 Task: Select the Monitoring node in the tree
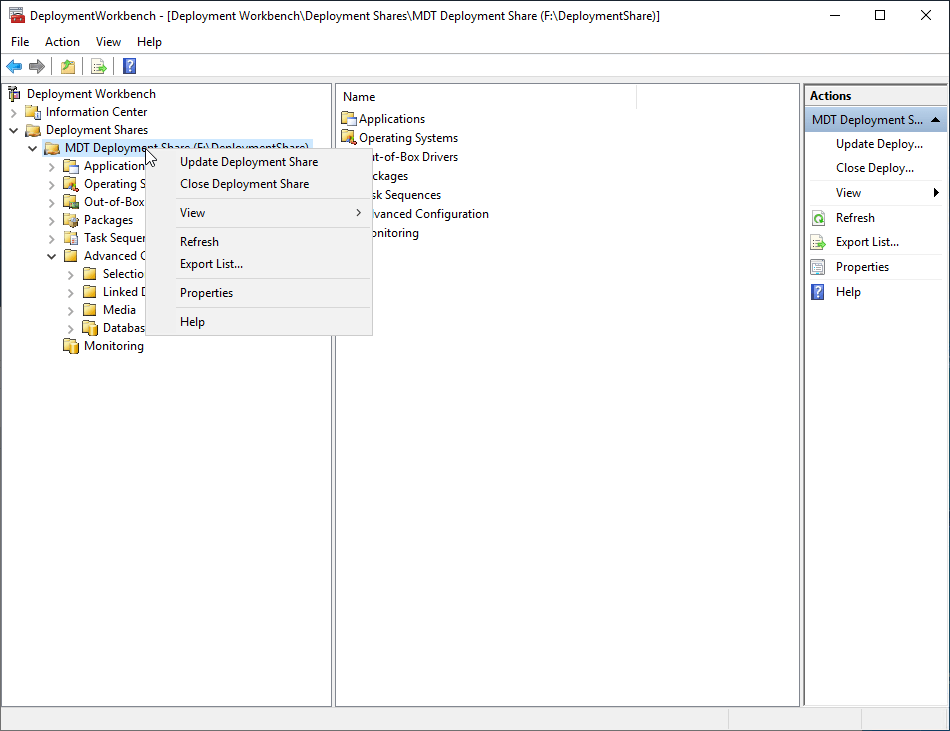click(x=113, y=346)
